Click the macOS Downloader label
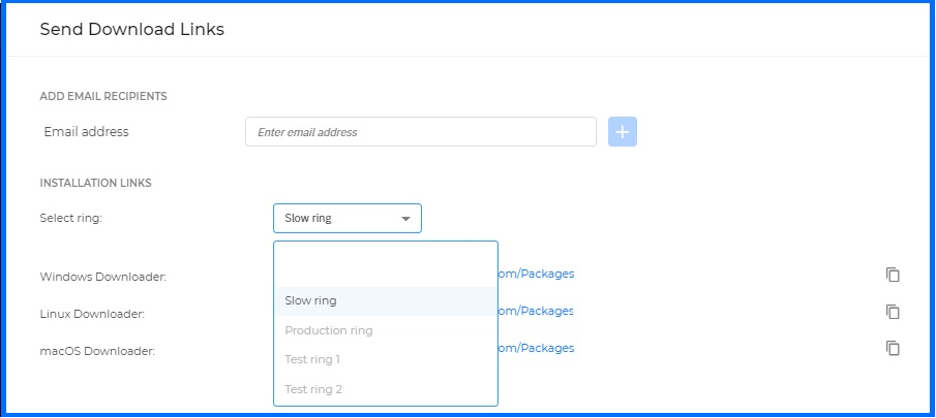The image size is (936, 418). [x=97, y=351]
